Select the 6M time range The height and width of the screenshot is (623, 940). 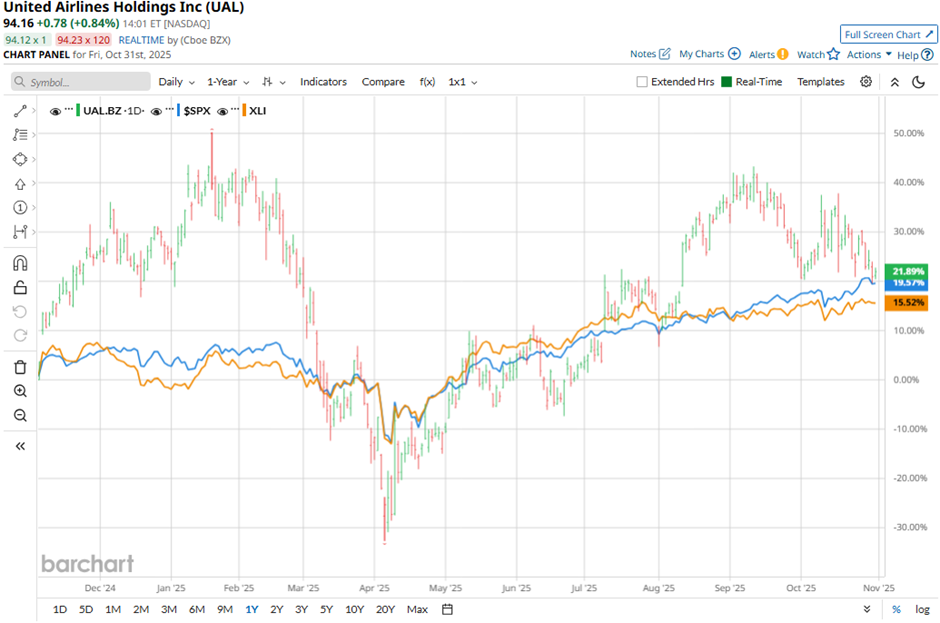196,609
